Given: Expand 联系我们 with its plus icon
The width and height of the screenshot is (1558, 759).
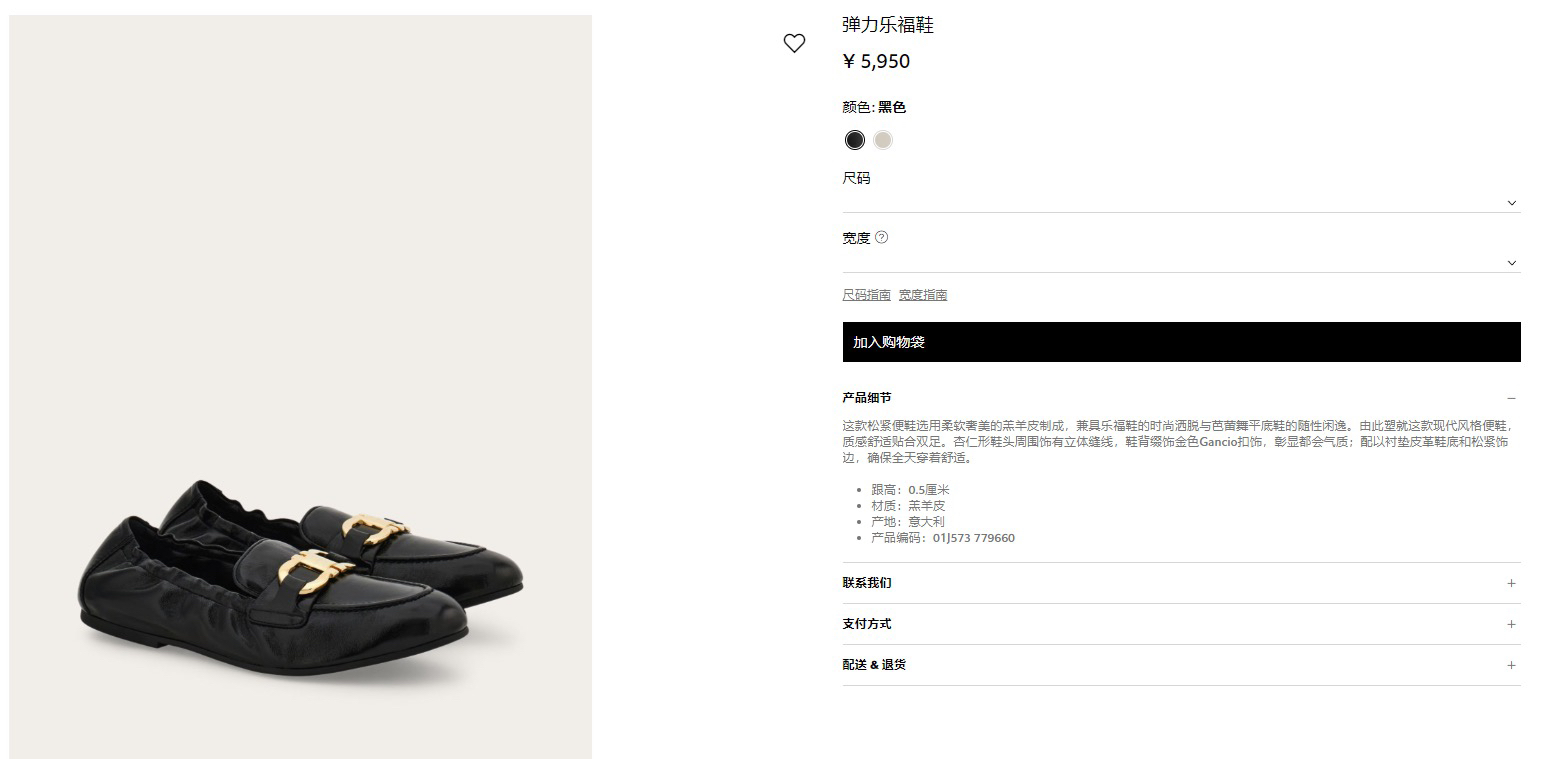Looking at the screenshot, I should (1511, 583).
